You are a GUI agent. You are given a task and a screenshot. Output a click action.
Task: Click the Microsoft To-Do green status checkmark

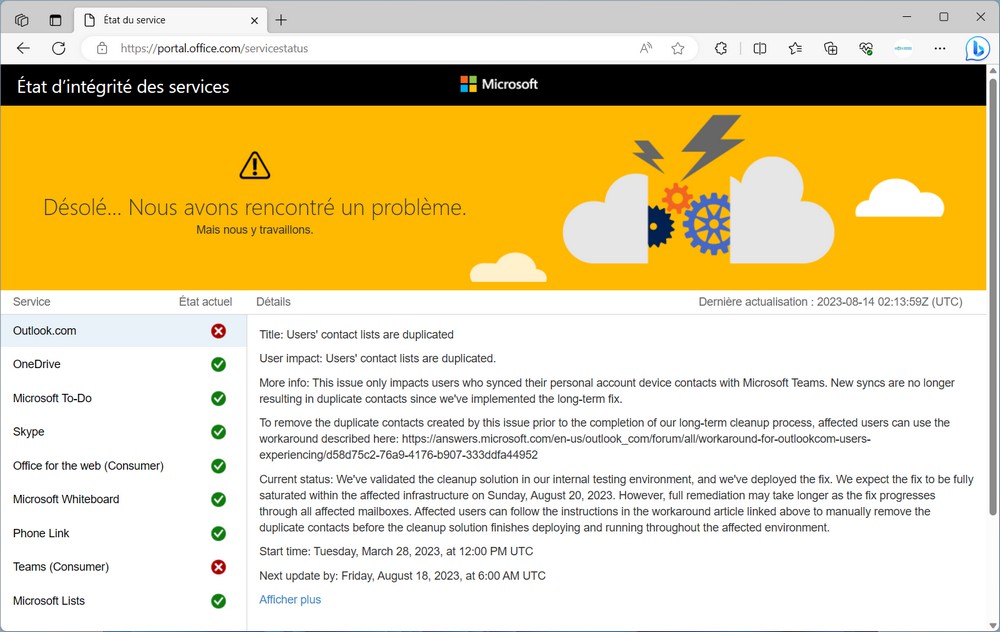[x=218, y=398]
